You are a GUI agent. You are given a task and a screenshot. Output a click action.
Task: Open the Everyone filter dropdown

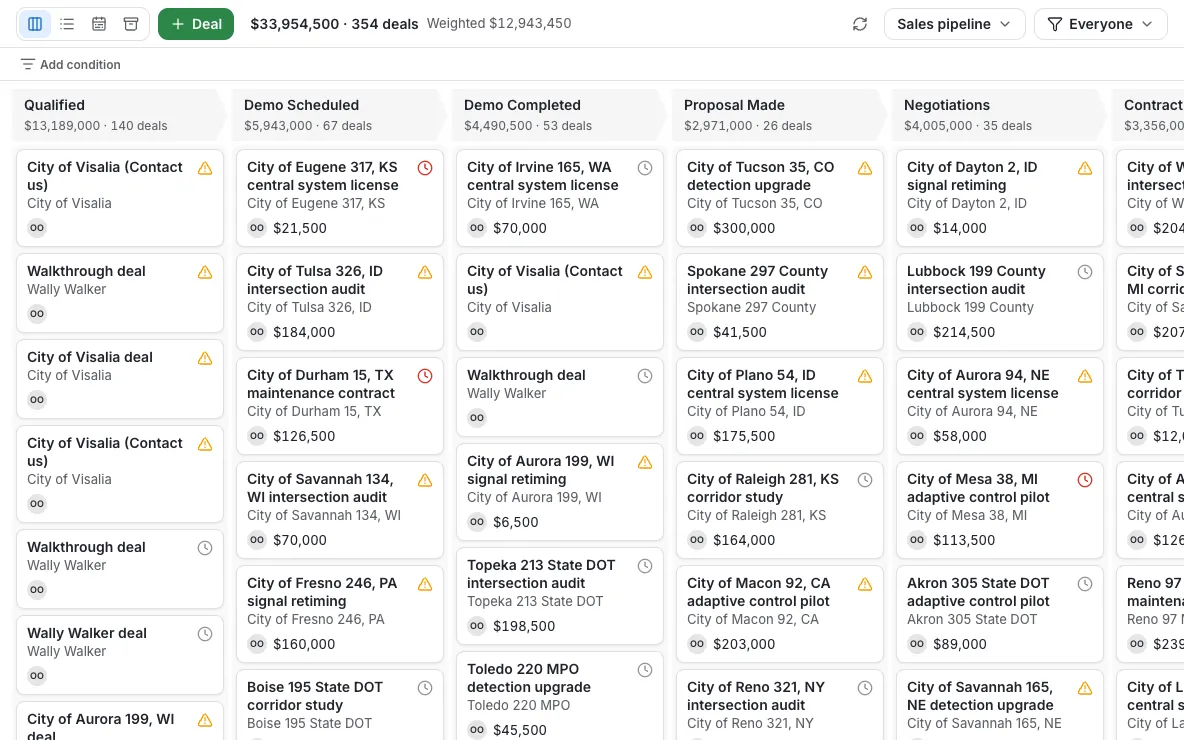(1100, 24)
